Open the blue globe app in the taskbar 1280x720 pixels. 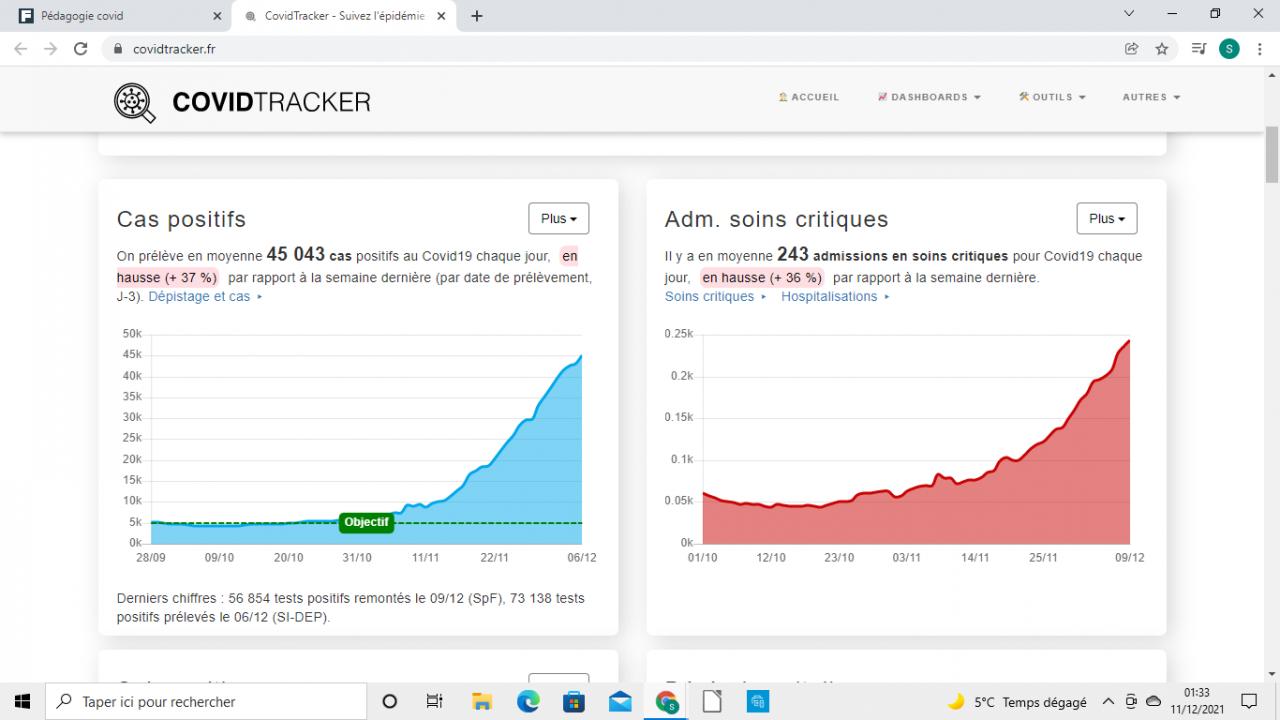coord(758,702)
